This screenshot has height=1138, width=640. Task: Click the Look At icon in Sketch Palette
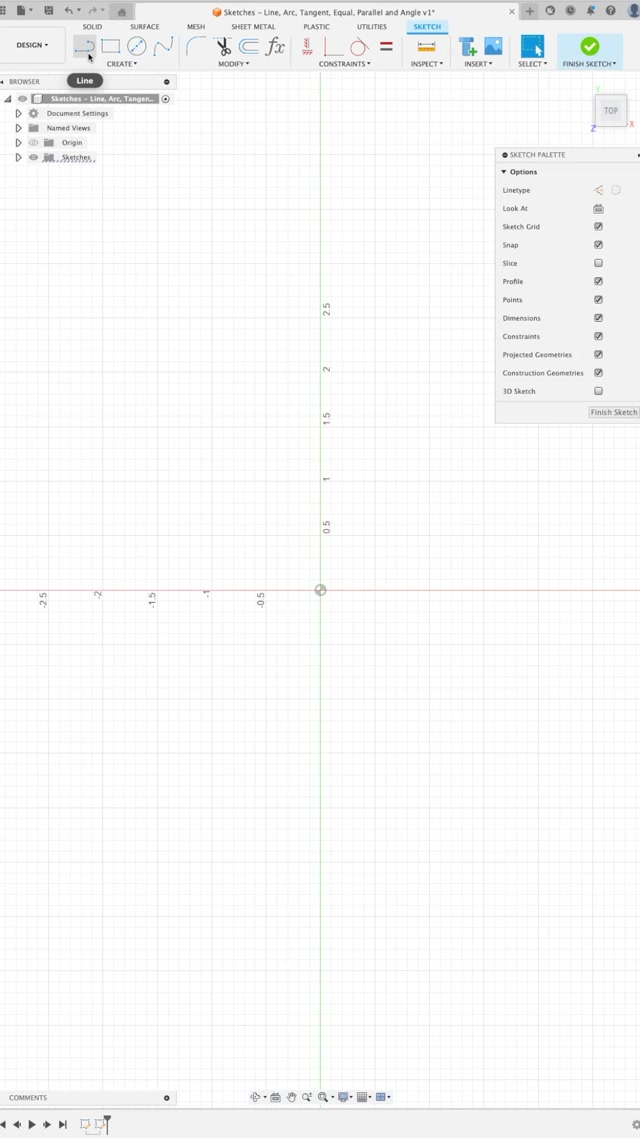pyautogui.click(x=598, y=209)
